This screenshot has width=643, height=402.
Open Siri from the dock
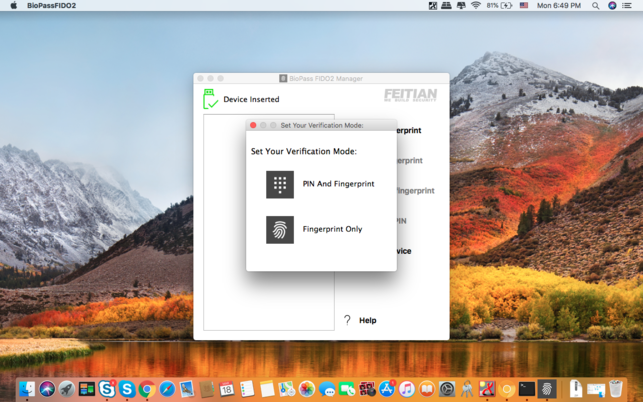coord(47,389)
